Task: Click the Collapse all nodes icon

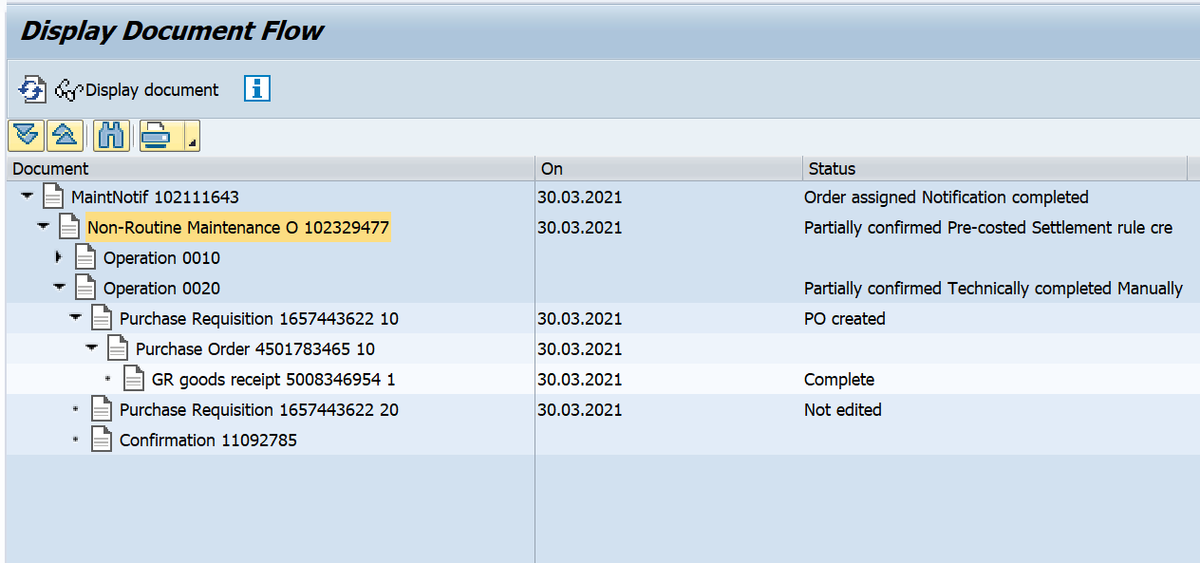Action: (63, 136)
